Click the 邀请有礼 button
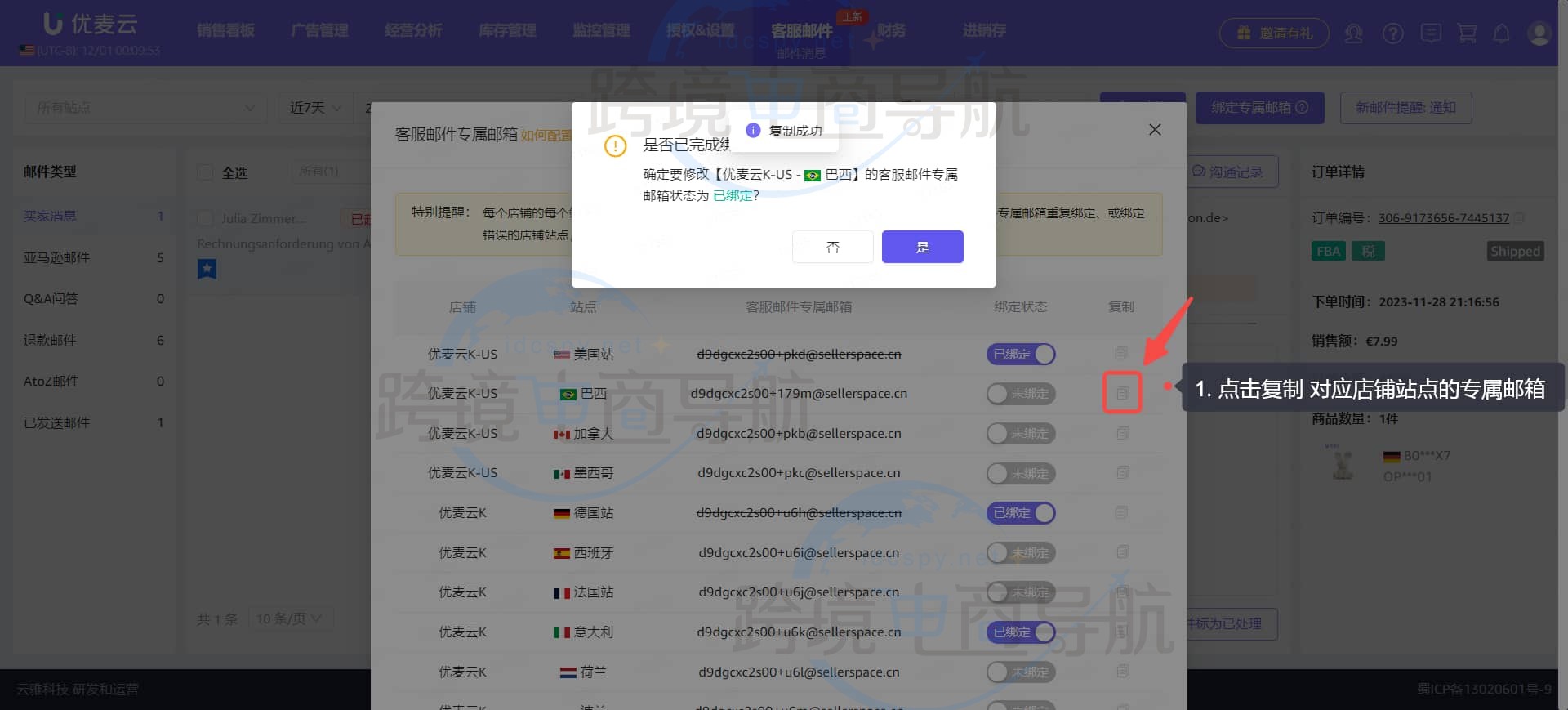This screenshot has height=710, width=1568. click(1274, 33)
